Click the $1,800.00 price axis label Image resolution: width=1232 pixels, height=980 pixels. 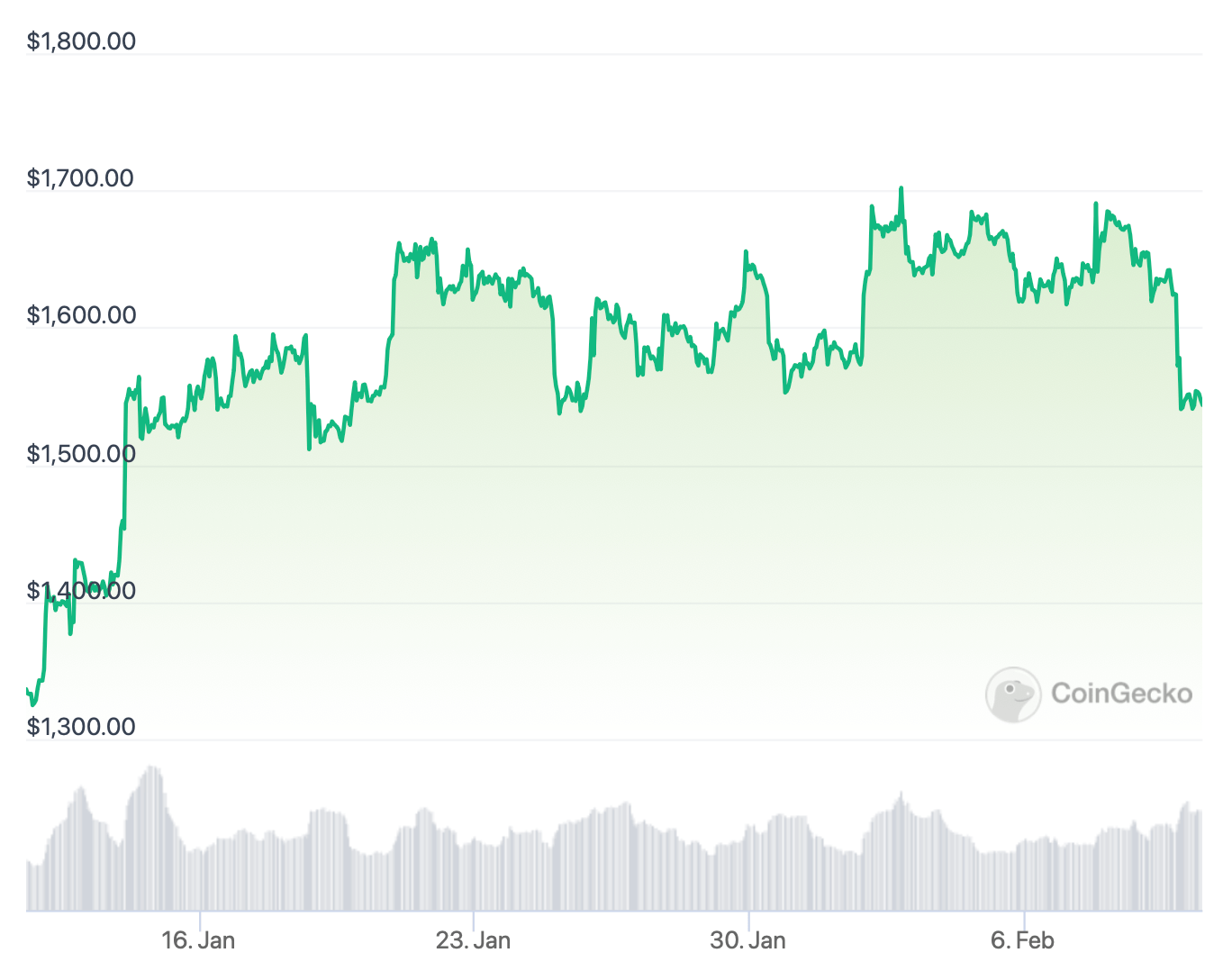pyautogui.click(x=81, y=41)
